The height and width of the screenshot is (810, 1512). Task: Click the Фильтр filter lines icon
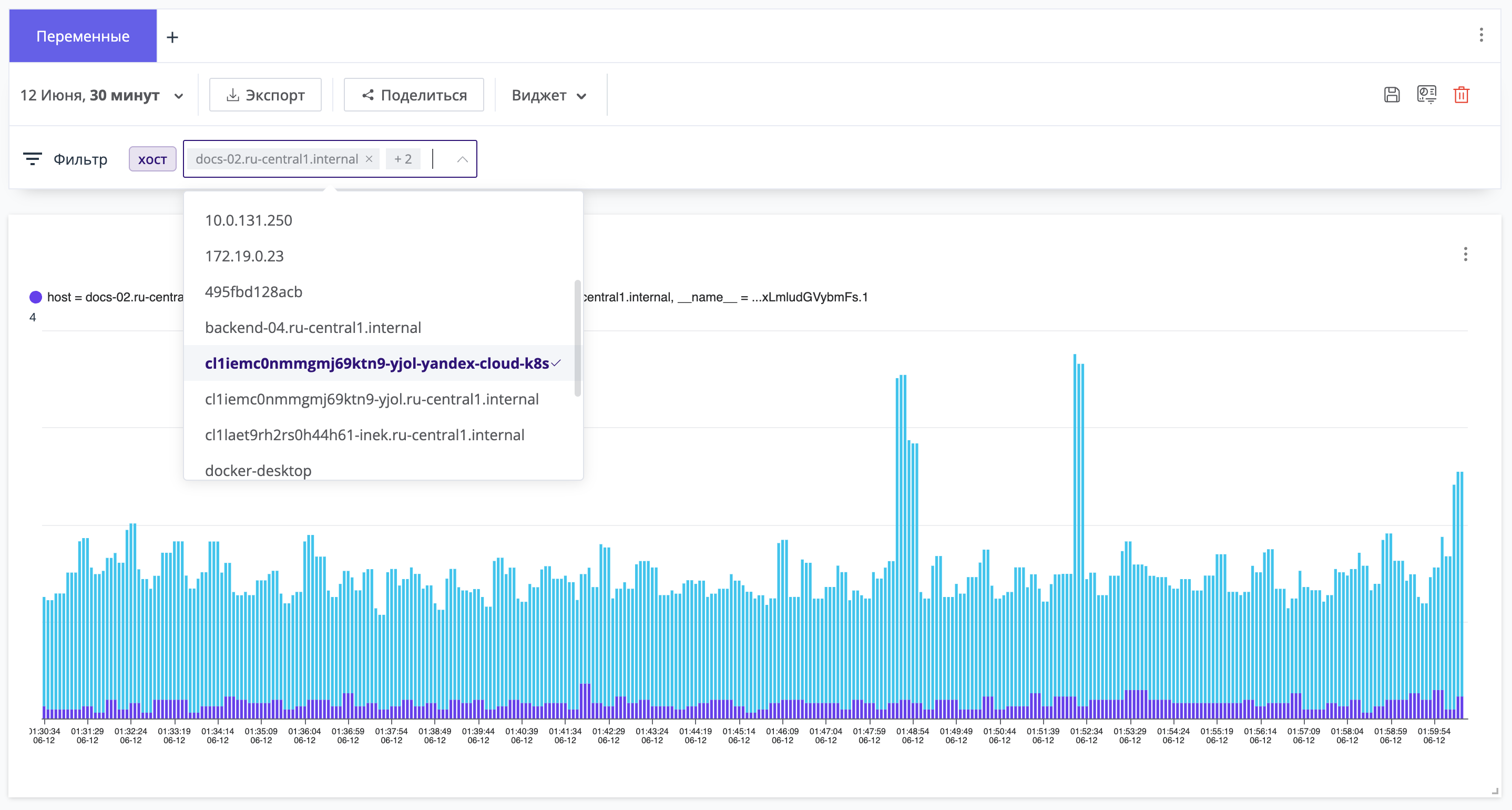(x=32, y=159)
